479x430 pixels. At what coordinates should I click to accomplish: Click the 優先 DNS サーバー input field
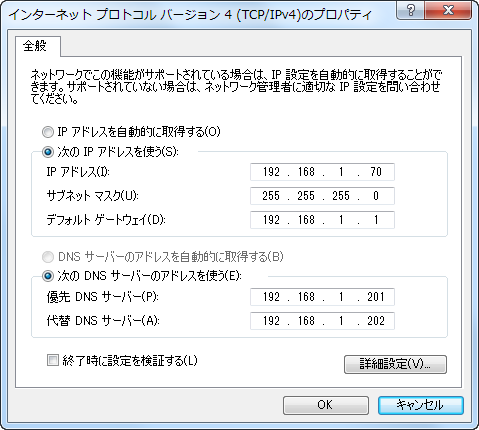click(x=322, y=297)
